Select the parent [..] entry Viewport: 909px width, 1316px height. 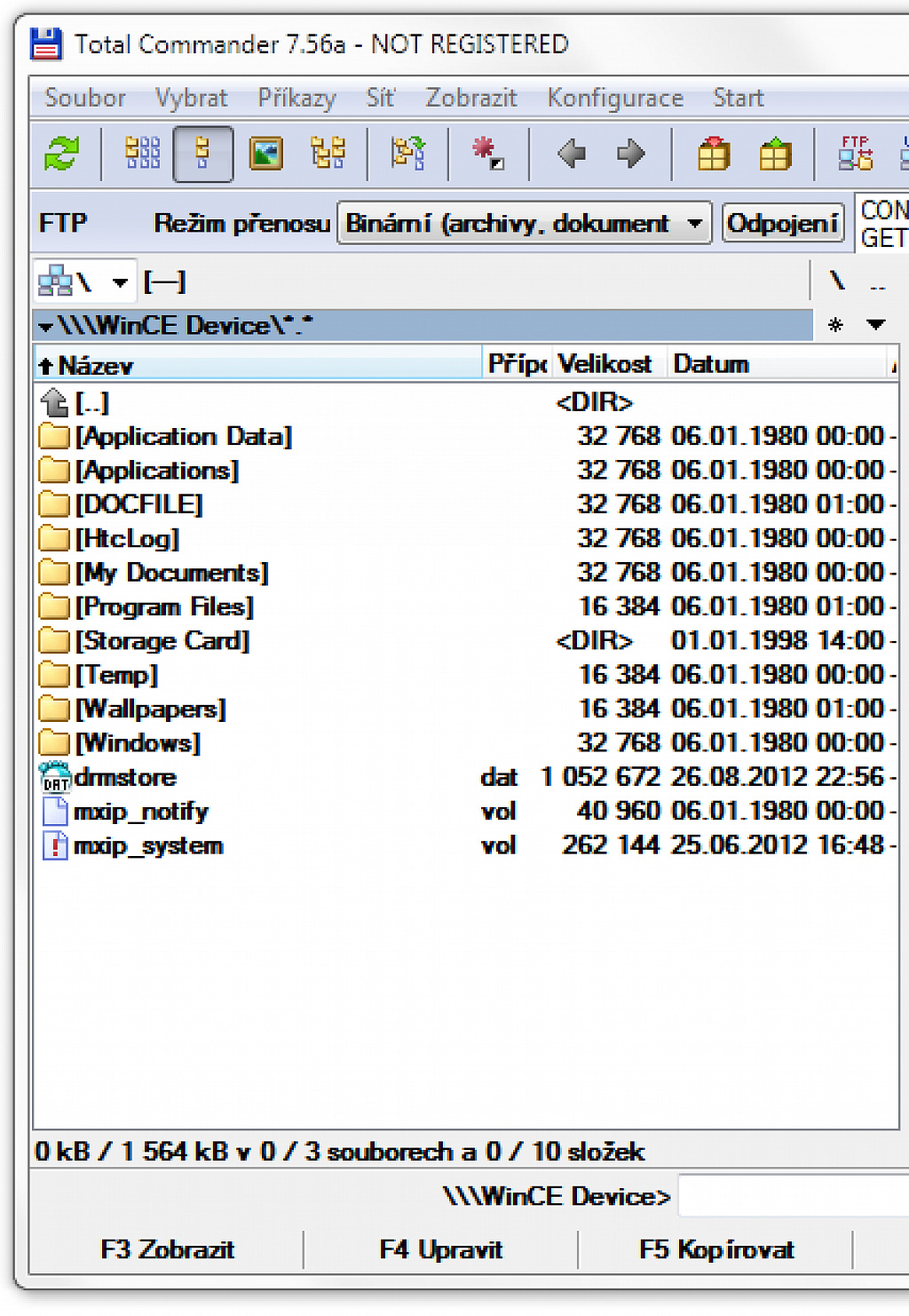(x=466, y=402)
